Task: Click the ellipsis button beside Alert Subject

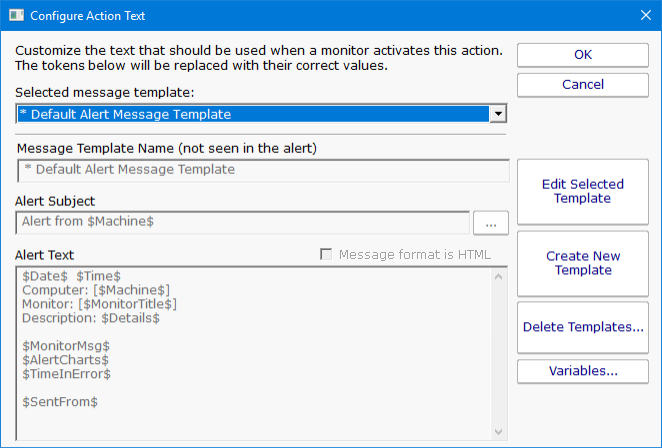Action: click(x=491, y=222)
